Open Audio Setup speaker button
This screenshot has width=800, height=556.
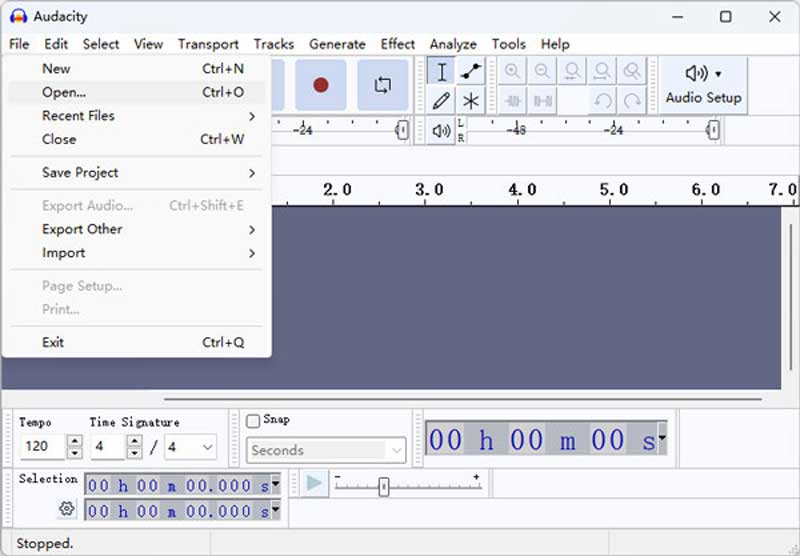pyautogui.click(x=704, y=85)
